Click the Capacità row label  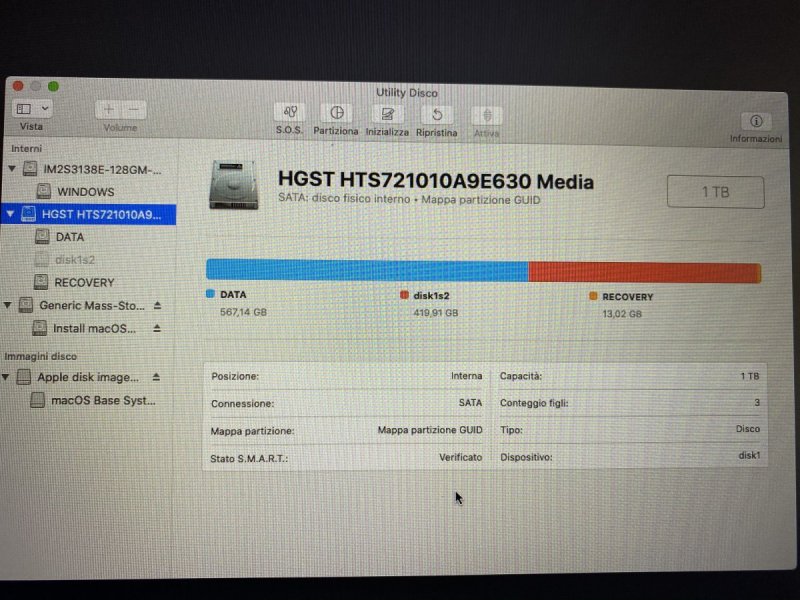[521, 376]
